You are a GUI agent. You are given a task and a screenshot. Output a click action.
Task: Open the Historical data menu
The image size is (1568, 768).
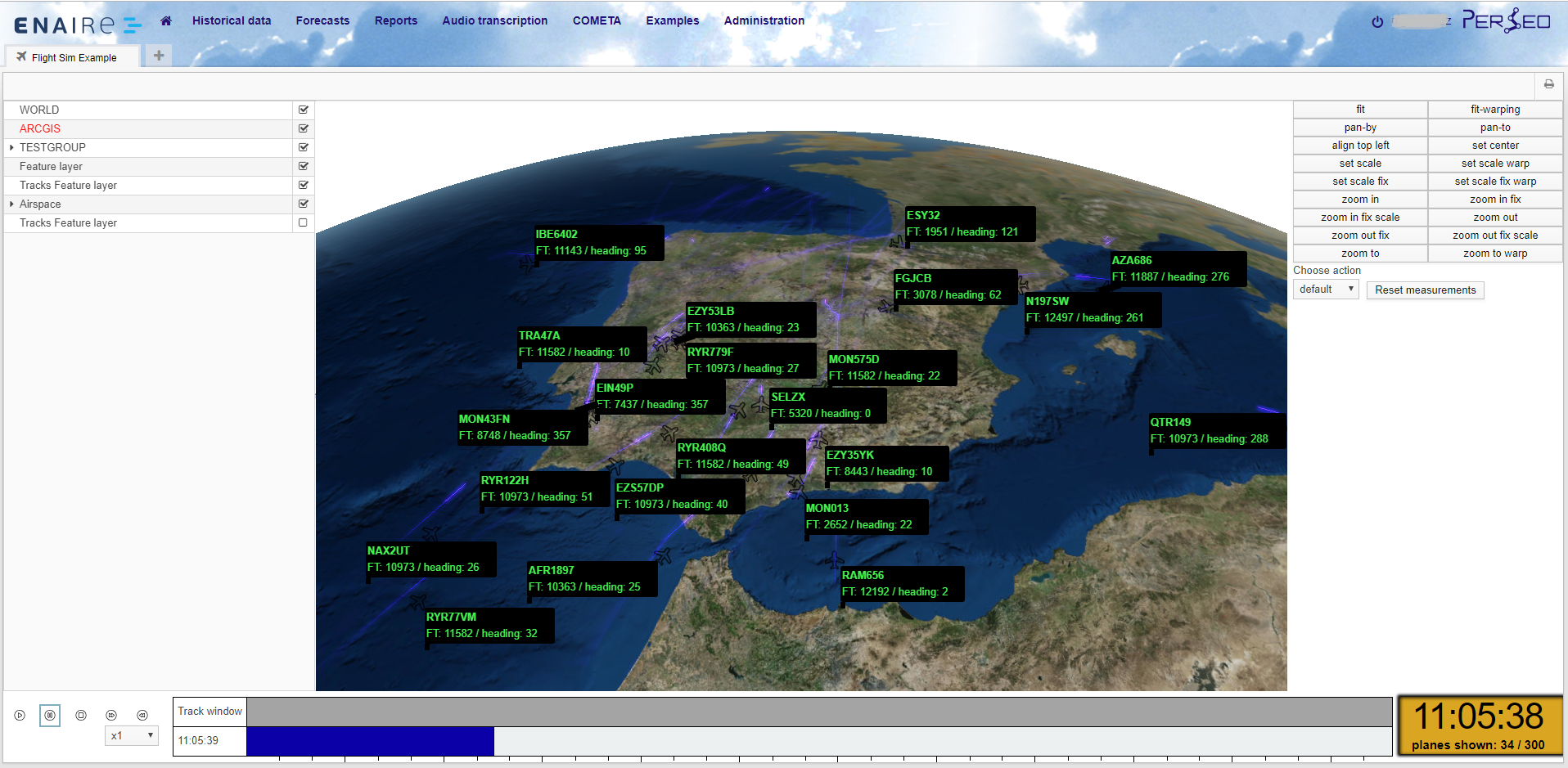click(x=232, y=20)
